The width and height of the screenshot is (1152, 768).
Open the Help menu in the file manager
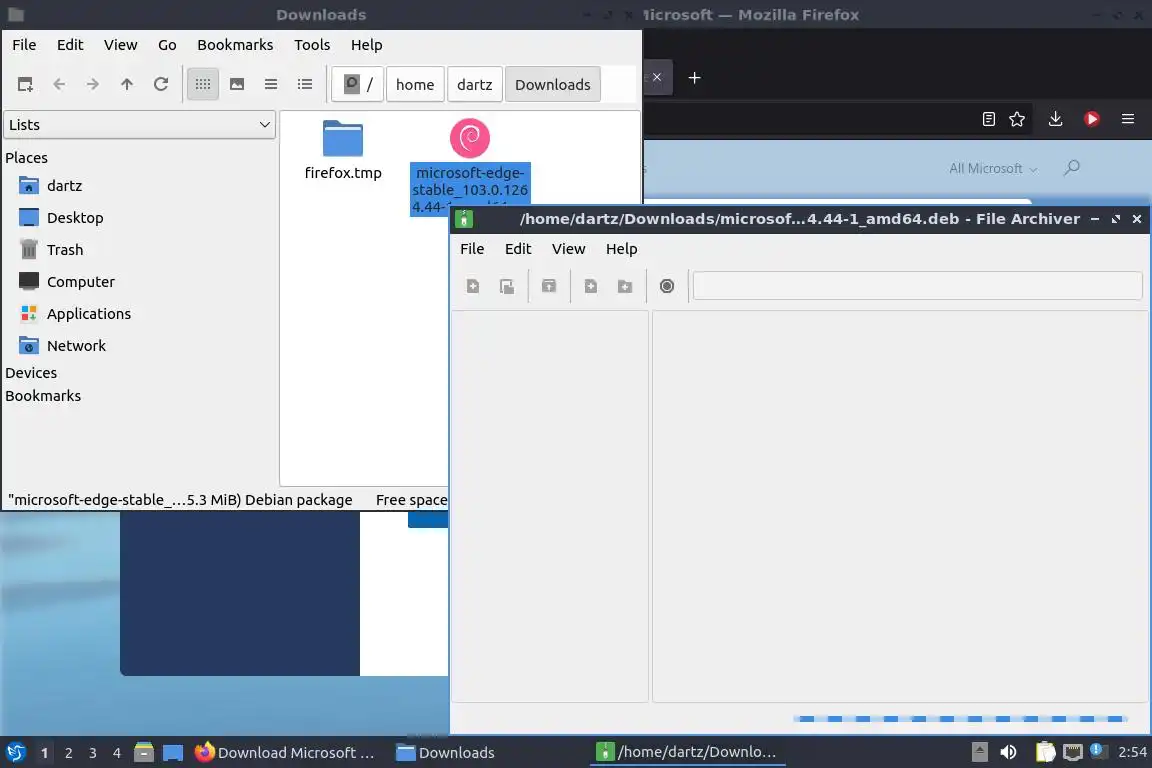tap(367, 45)
